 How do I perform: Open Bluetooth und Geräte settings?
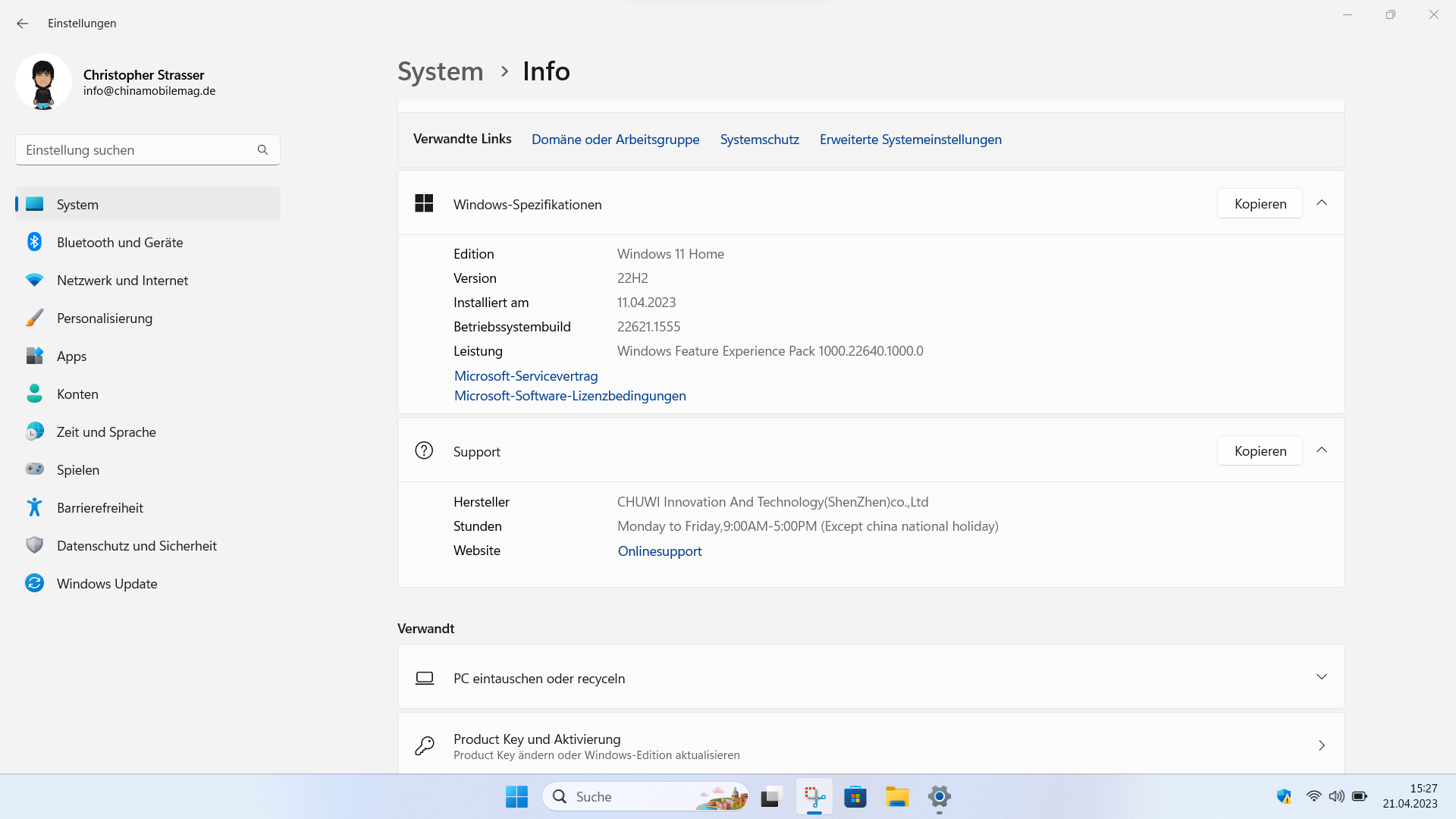pyautogui.click(x=148, y=242)
